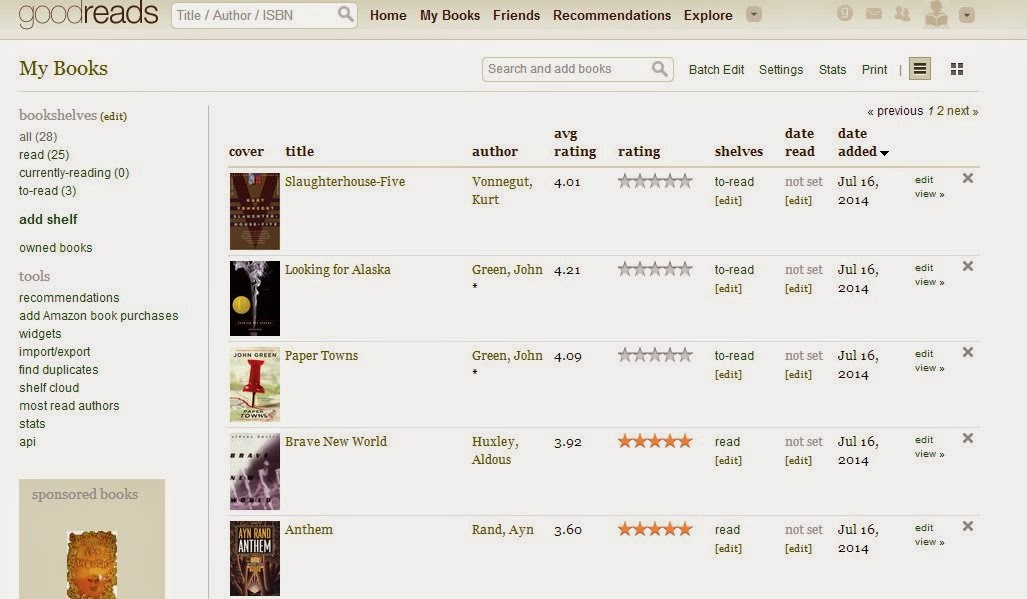
Task: Sort by title column header
Action: (299, 151)
